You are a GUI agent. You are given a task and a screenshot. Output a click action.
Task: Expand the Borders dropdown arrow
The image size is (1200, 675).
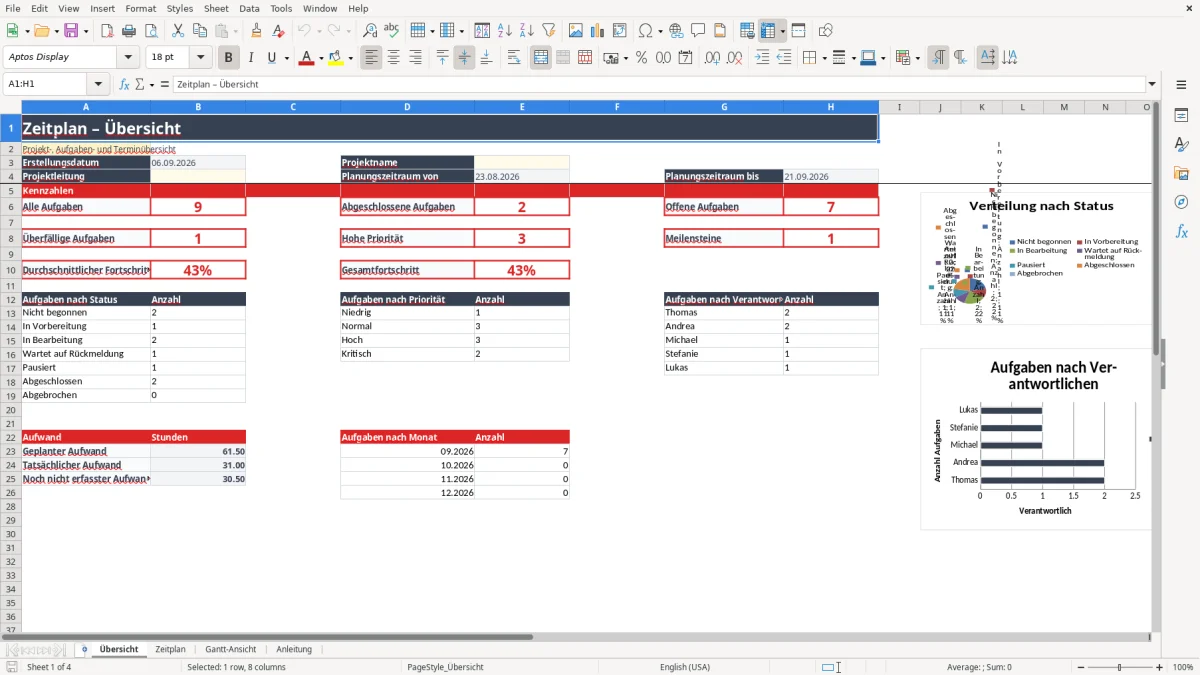(823, 58)
